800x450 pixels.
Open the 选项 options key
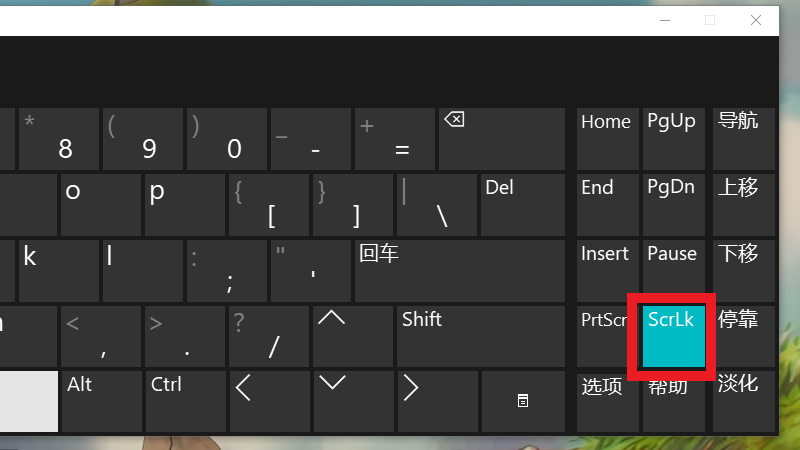[607, 401]
